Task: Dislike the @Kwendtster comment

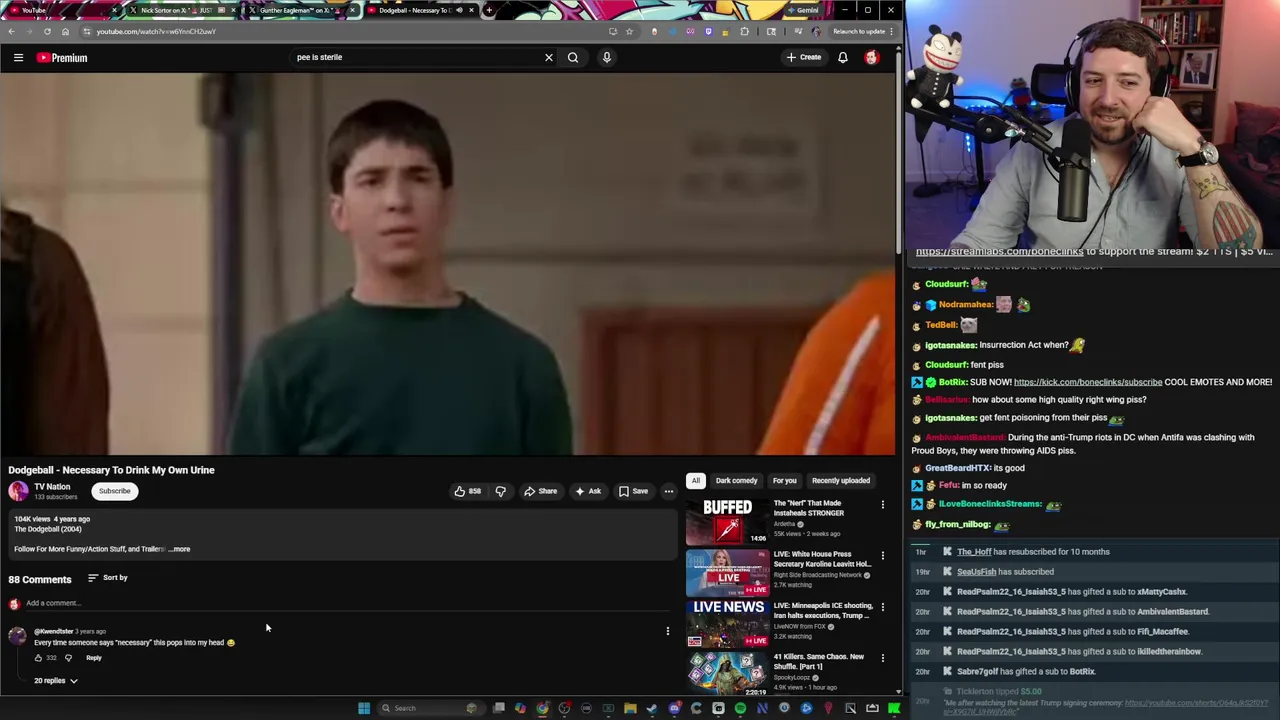Action: [68, 658]
